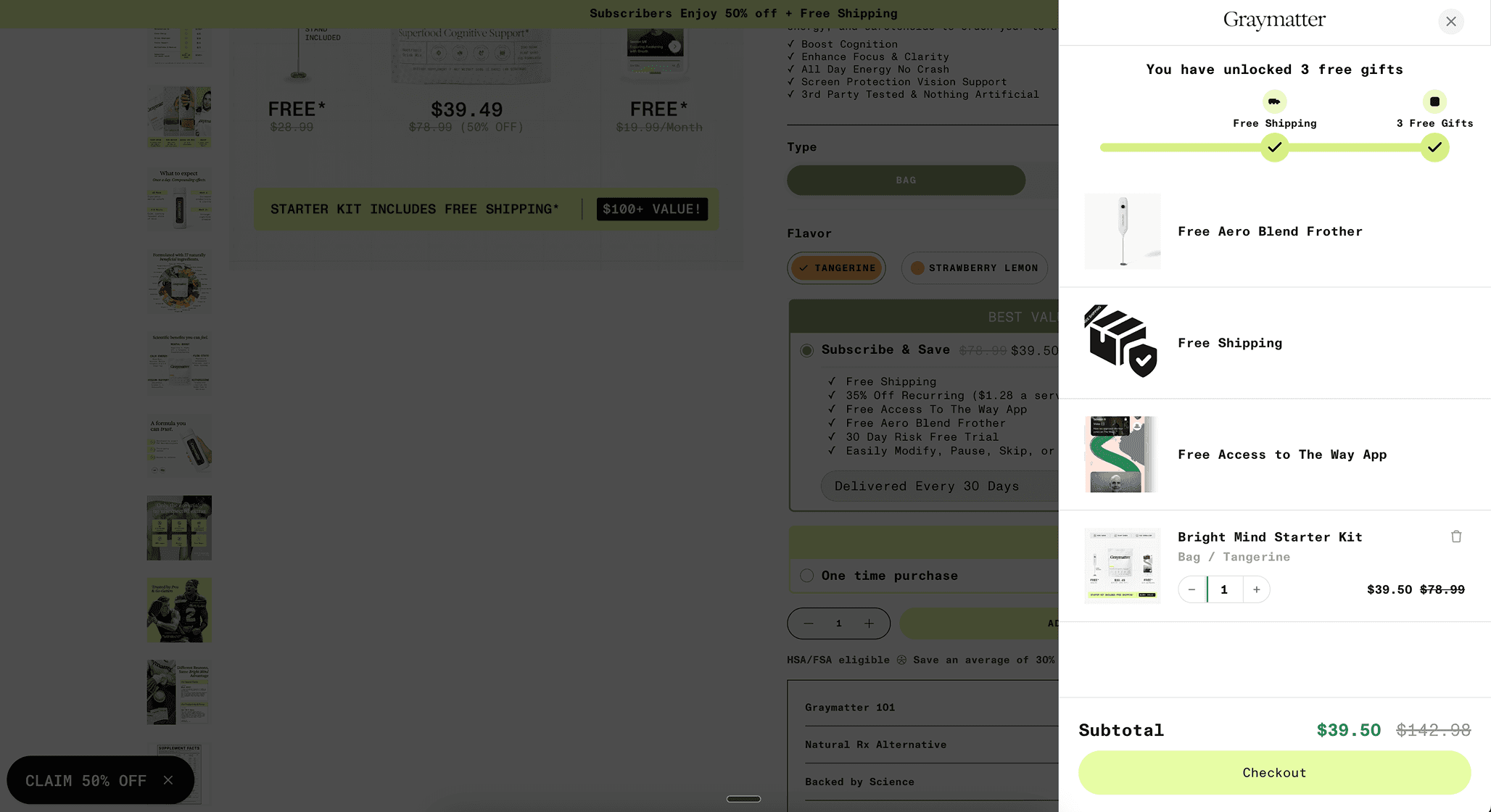Open the athletes product thumbnail image
1491x812 pixels.
(179, 610)
